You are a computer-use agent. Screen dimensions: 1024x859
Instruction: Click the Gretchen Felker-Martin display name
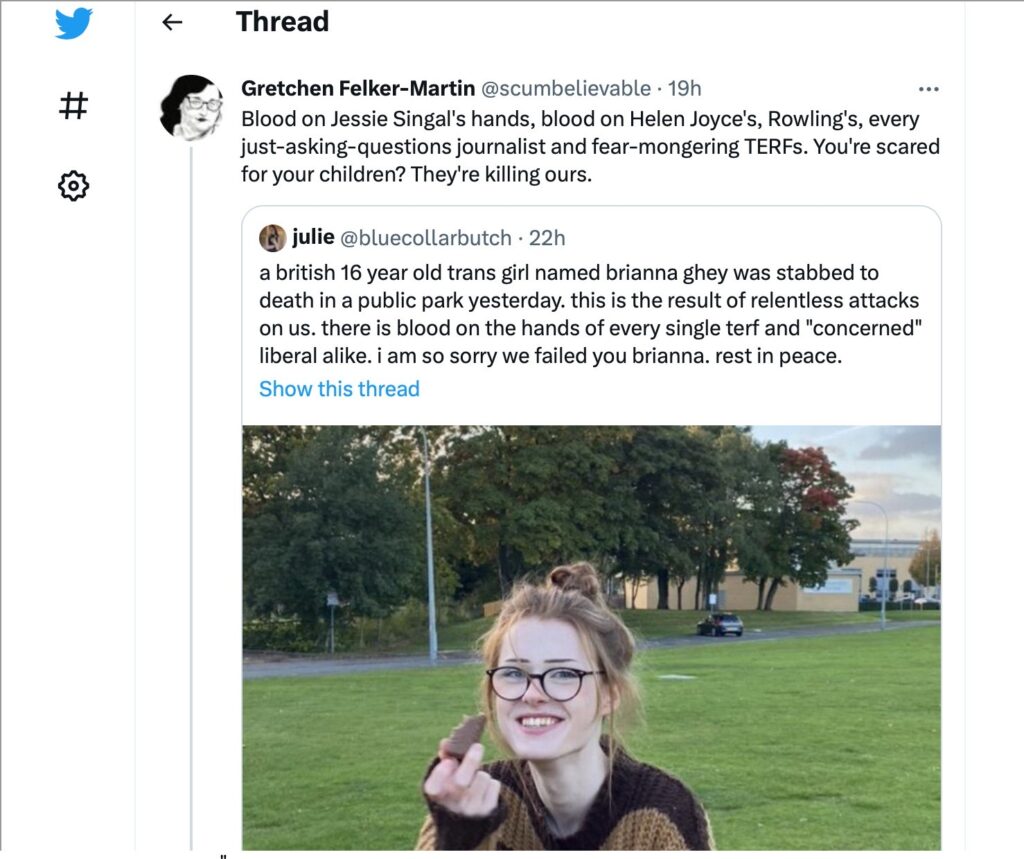click(x=358, y=89)
